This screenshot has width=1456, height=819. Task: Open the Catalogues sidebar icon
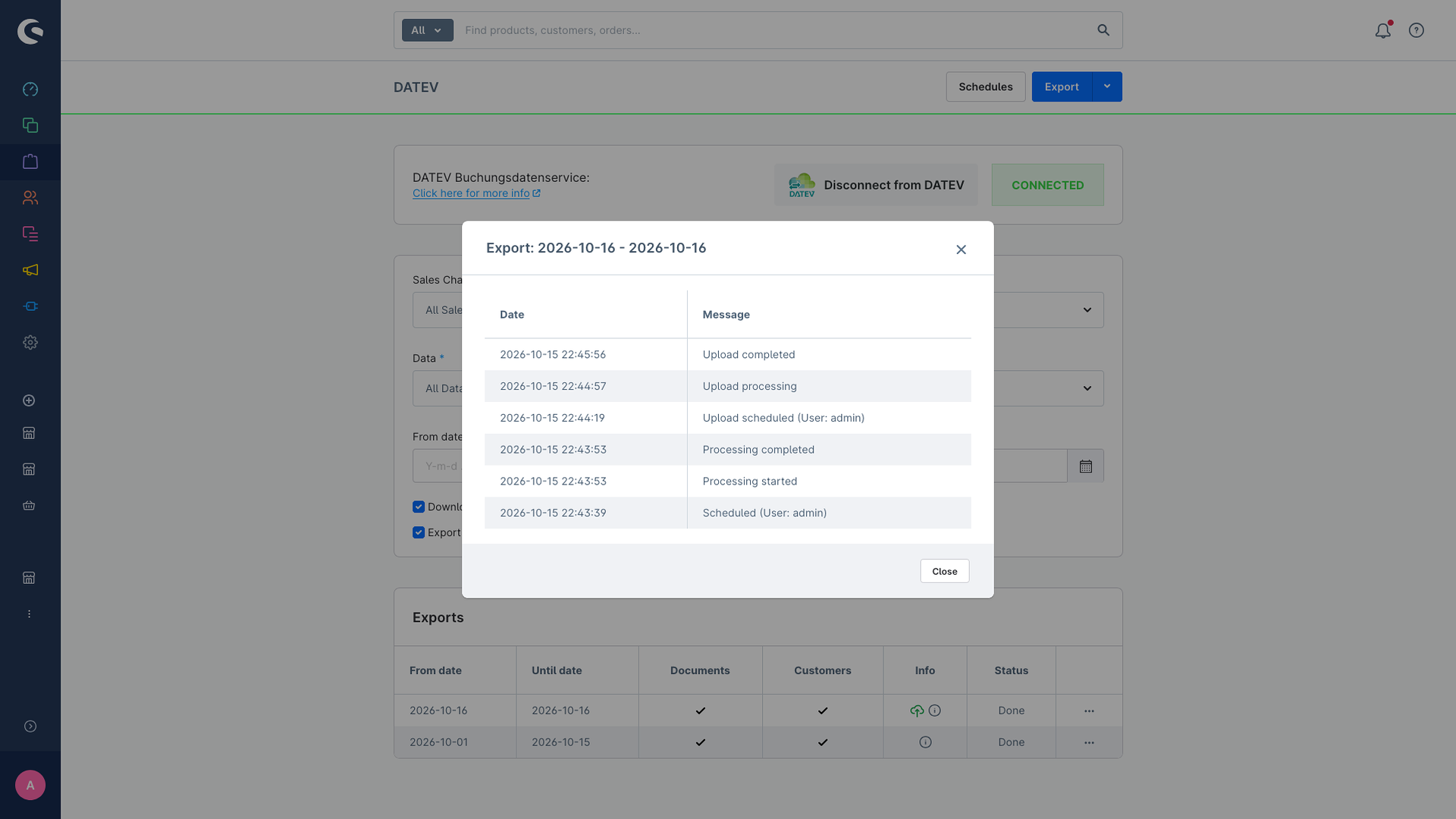(x=30, y=125)
